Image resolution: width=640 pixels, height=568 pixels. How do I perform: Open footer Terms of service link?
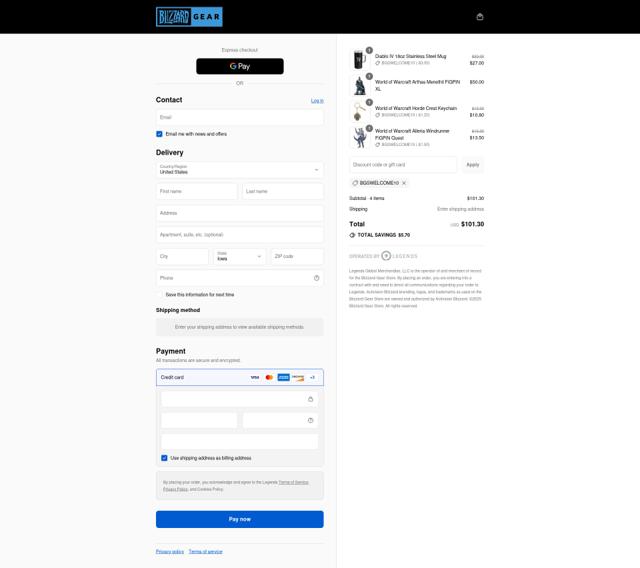[x=205, y=552]
